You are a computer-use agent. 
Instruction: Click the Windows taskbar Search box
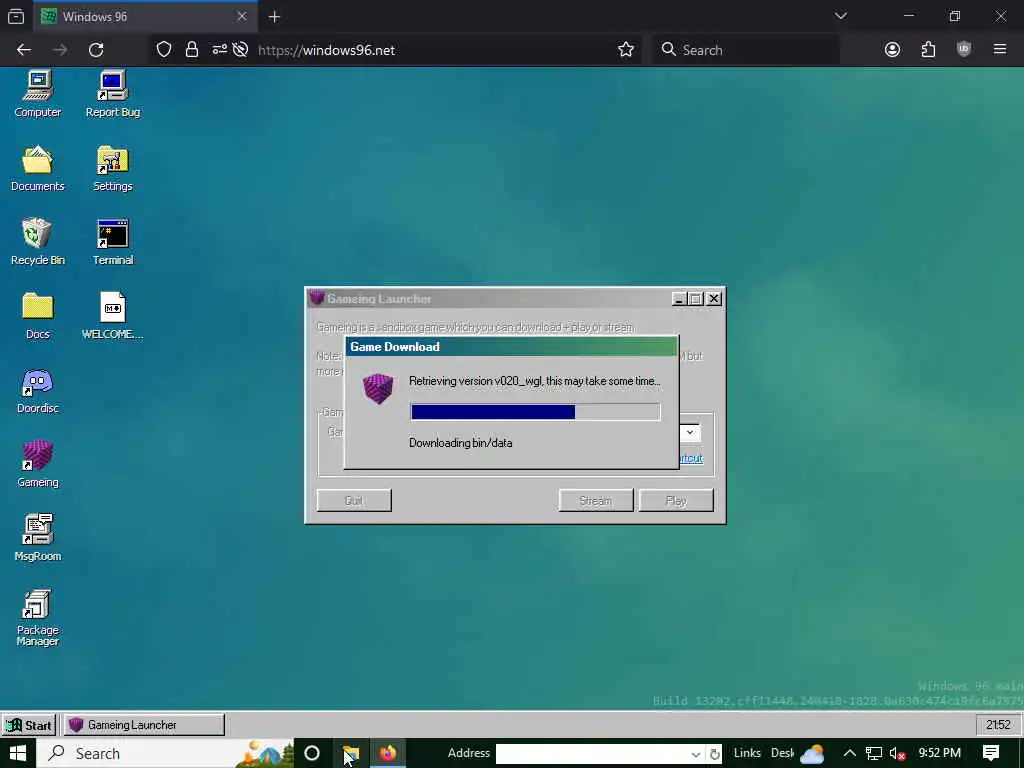(165, 754)
